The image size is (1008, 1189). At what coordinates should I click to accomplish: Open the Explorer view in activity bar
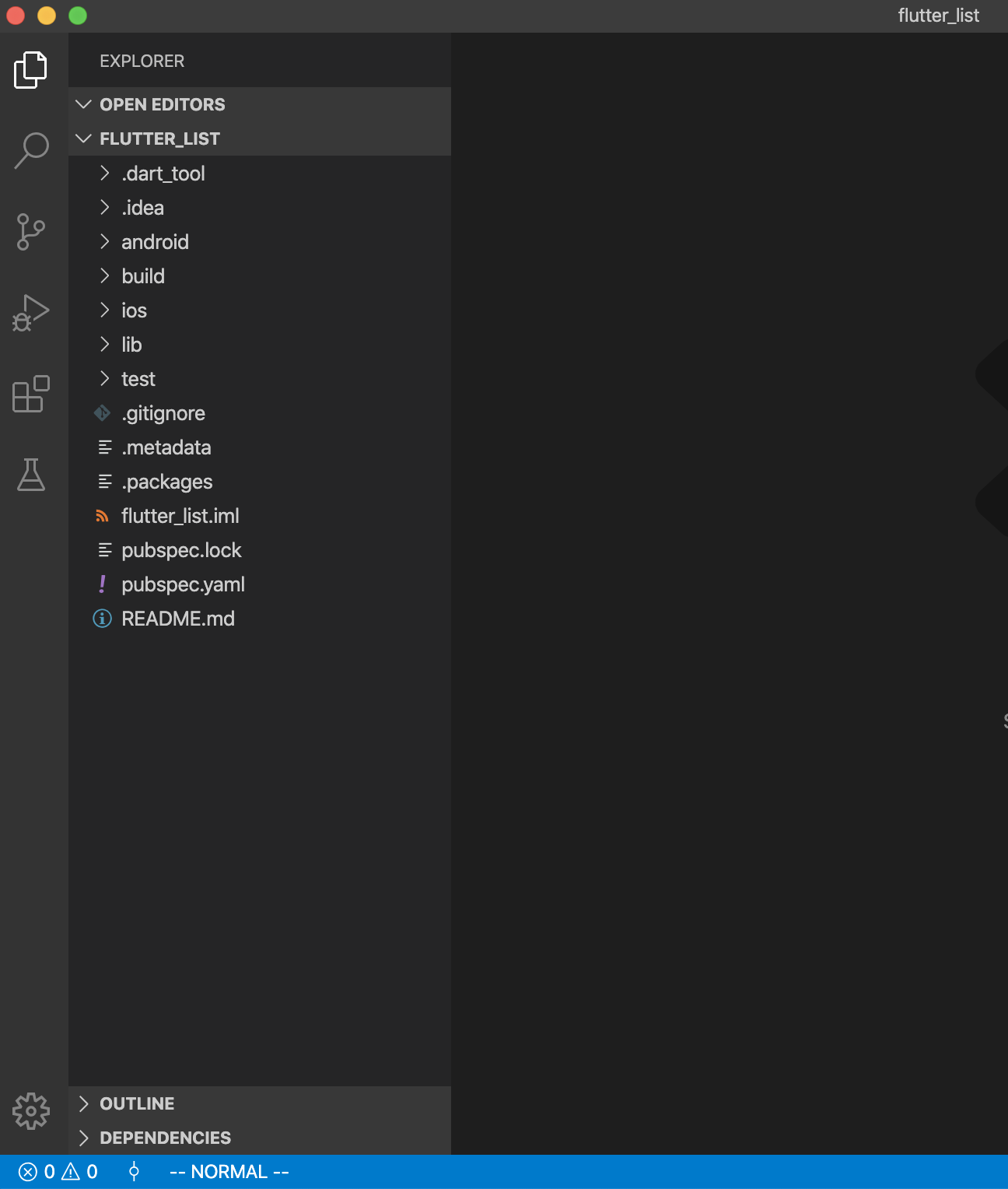(x=31, y=70)
